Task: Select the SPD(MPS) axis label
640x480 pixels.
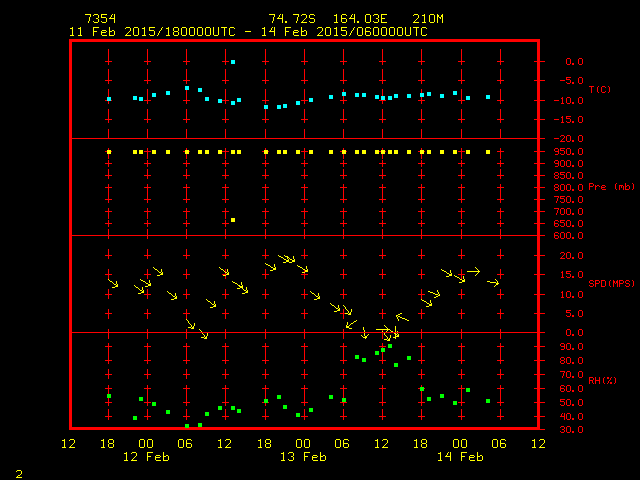Action: pyautogui.click(x=611, y=284)
